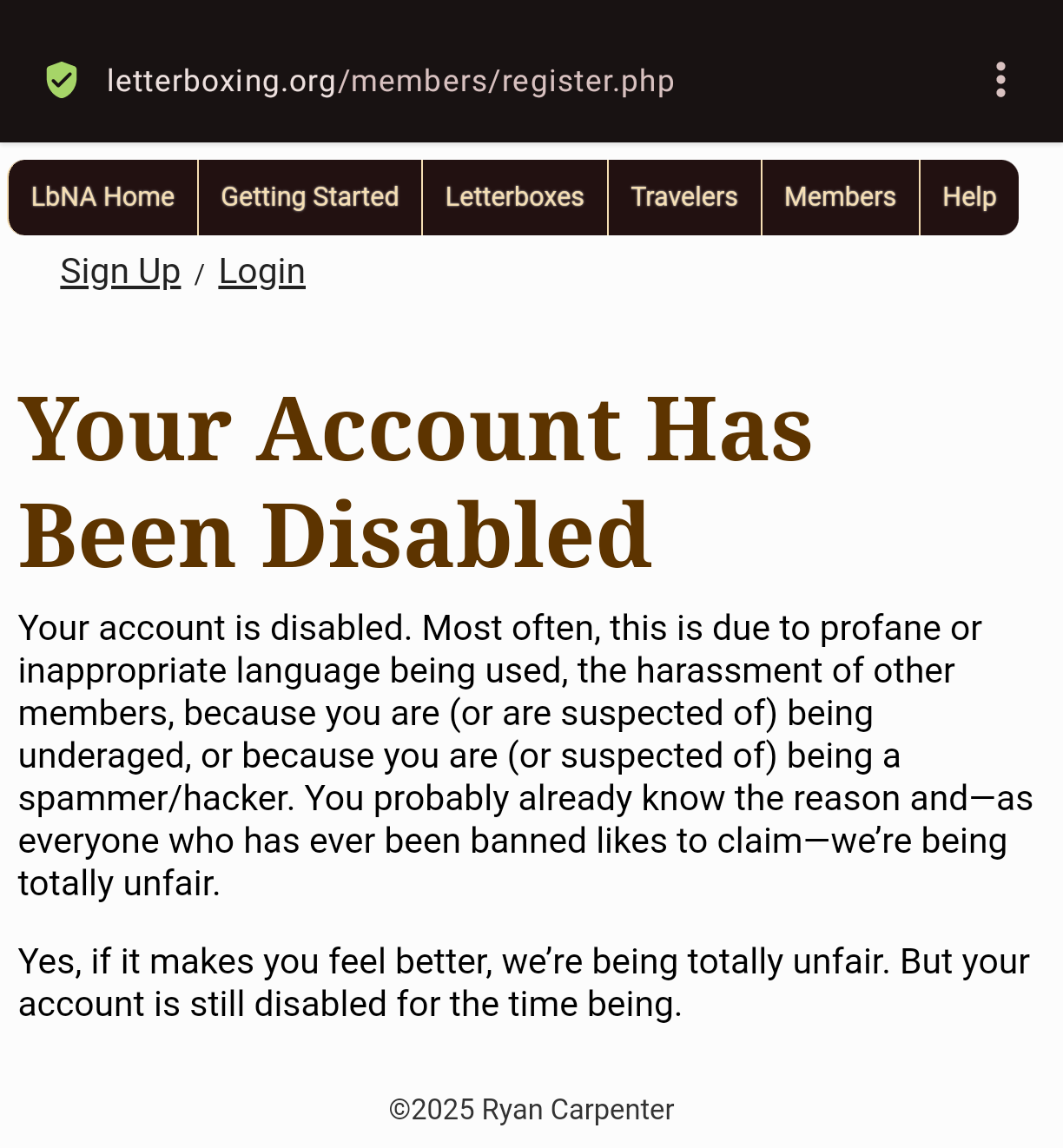
Task: Follow the Sign Up link
Action: (x=121, y=272)
